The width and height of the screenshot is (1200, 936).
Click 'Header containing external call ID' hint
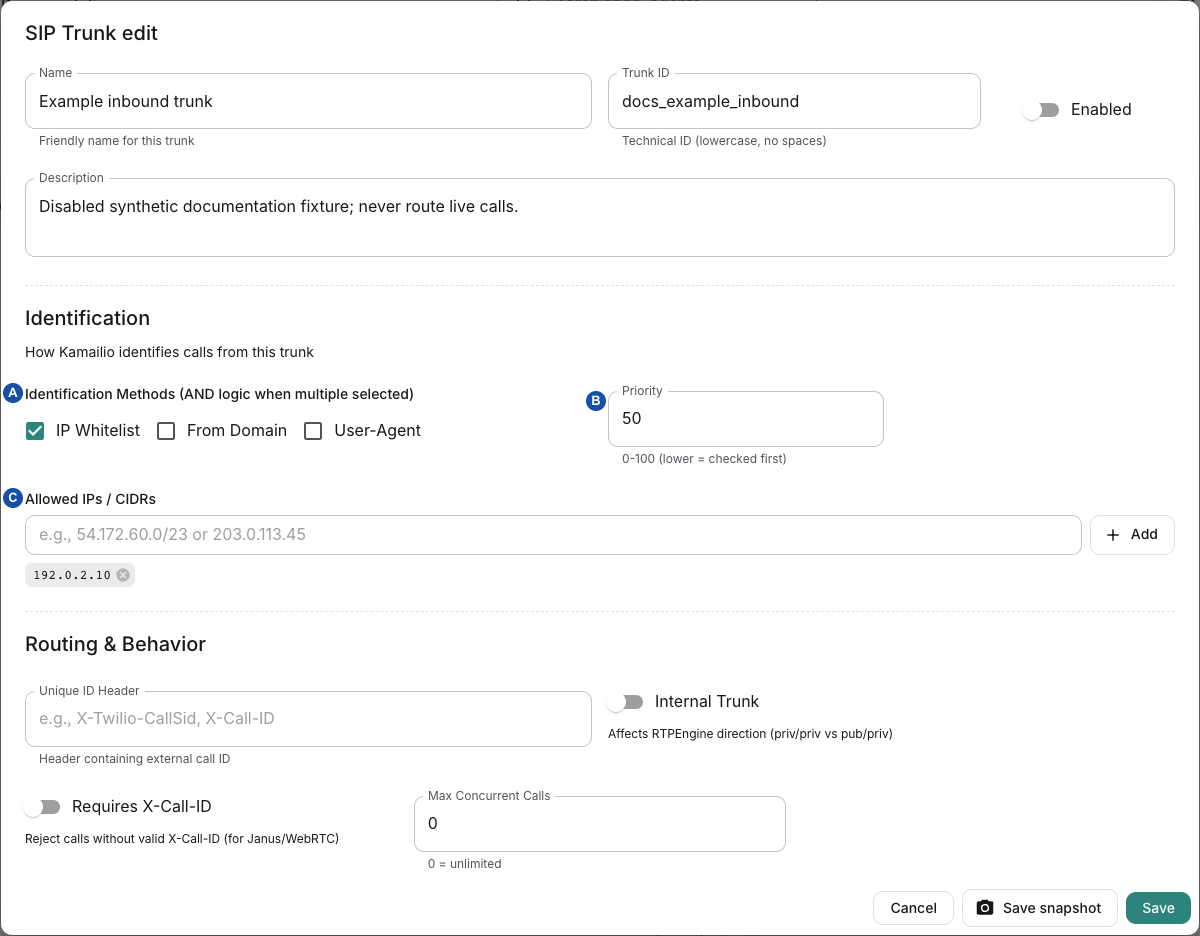click(x=135, y=759)
